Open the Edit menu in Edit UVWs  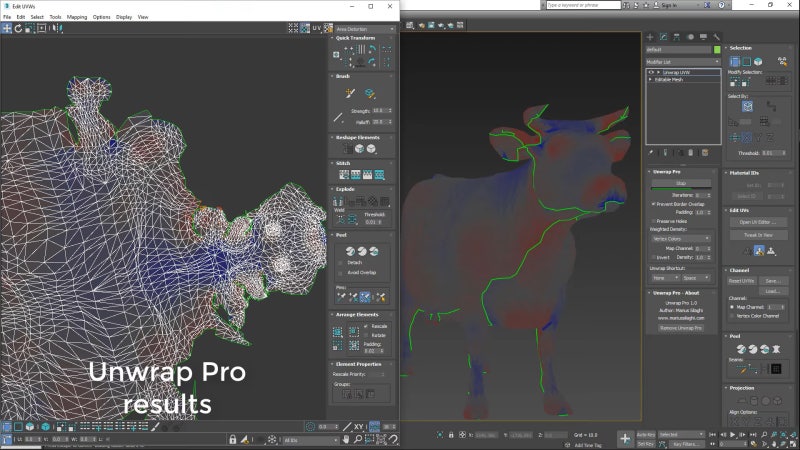click(20, 17)
